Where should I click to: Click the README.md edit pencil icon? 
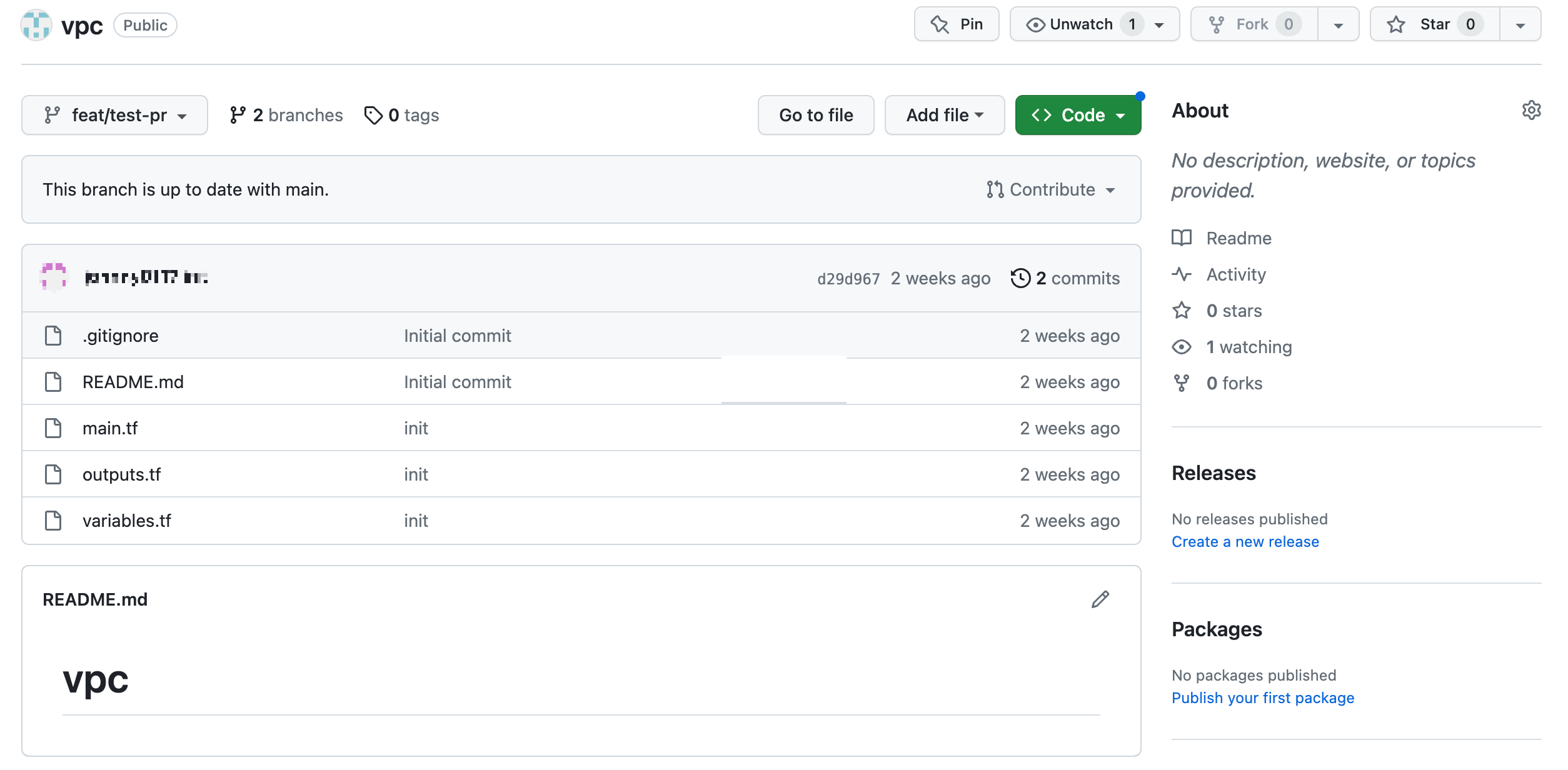(1100, 599)
